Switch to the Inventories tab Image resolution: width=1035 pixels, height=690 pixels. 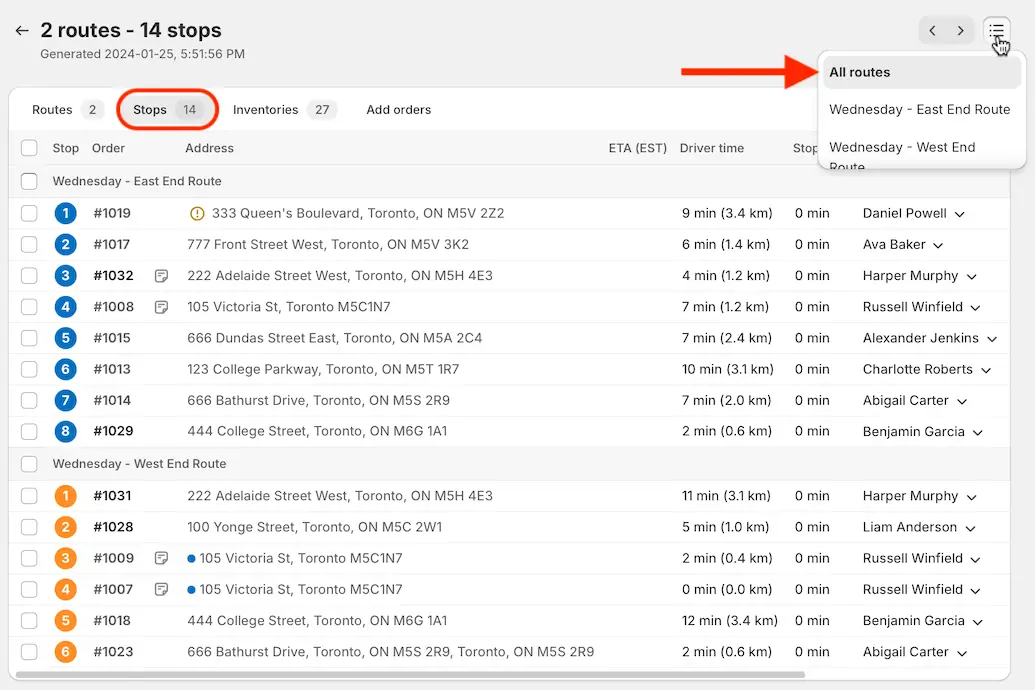pyautogui.click(x=284, y=110)
